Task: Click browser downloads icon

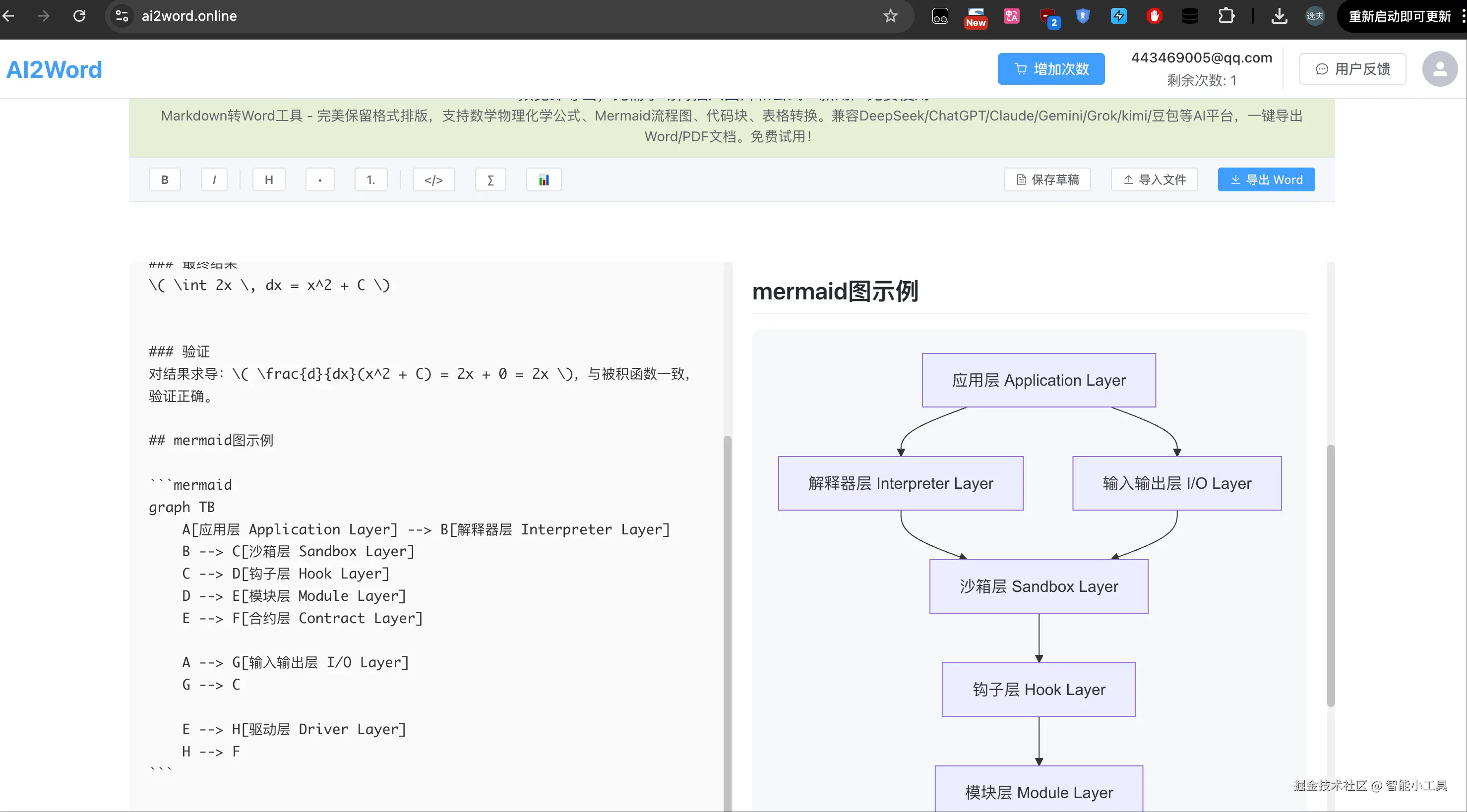Action: [1279, 16]
